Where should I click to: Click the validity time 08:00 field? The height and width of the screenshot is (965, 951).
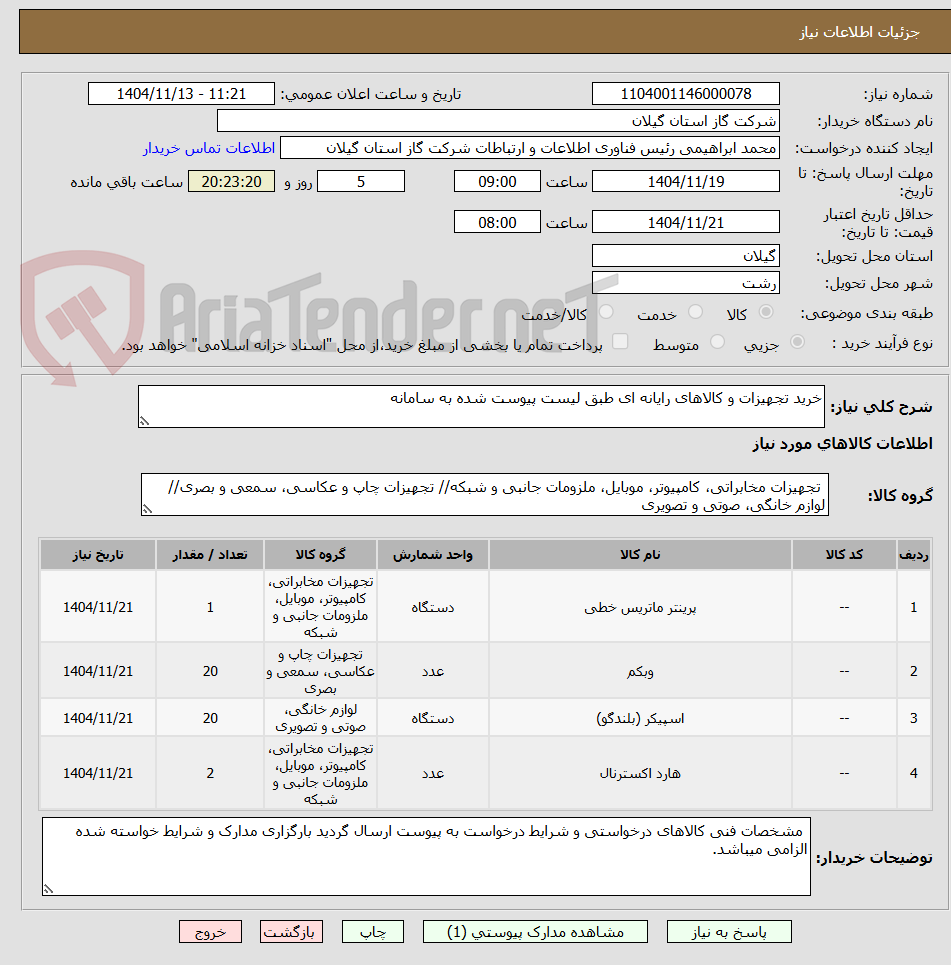[x=497, y=222]
